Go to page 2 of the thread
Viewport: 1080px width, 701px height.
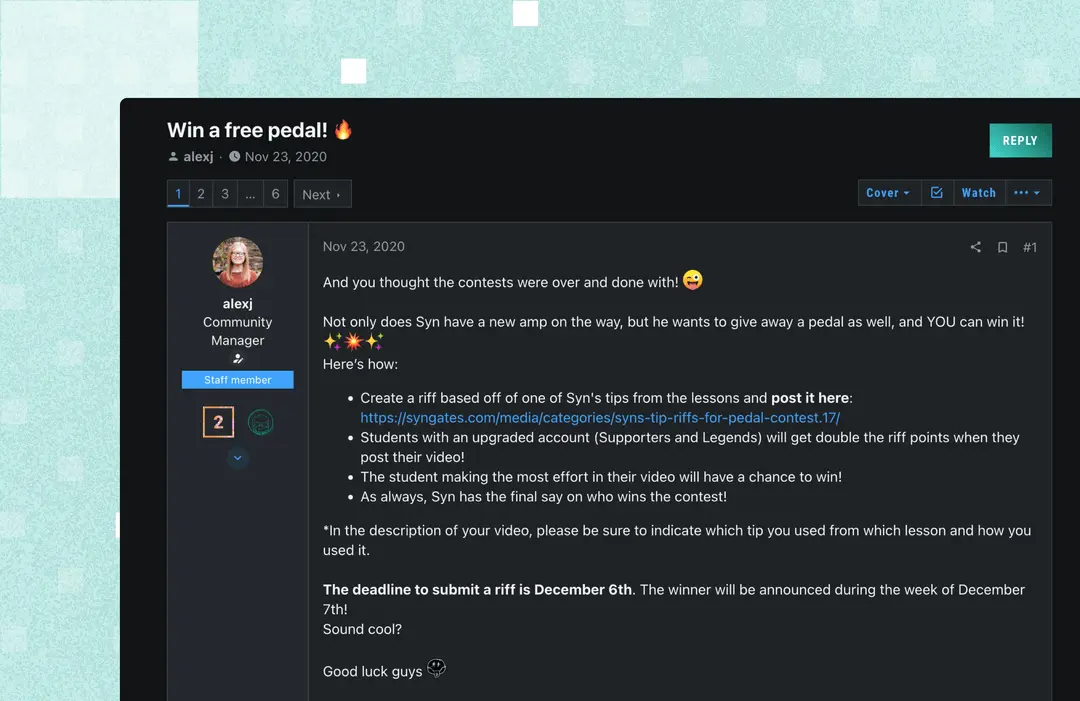pyautogui.click(x=201, y=194)
